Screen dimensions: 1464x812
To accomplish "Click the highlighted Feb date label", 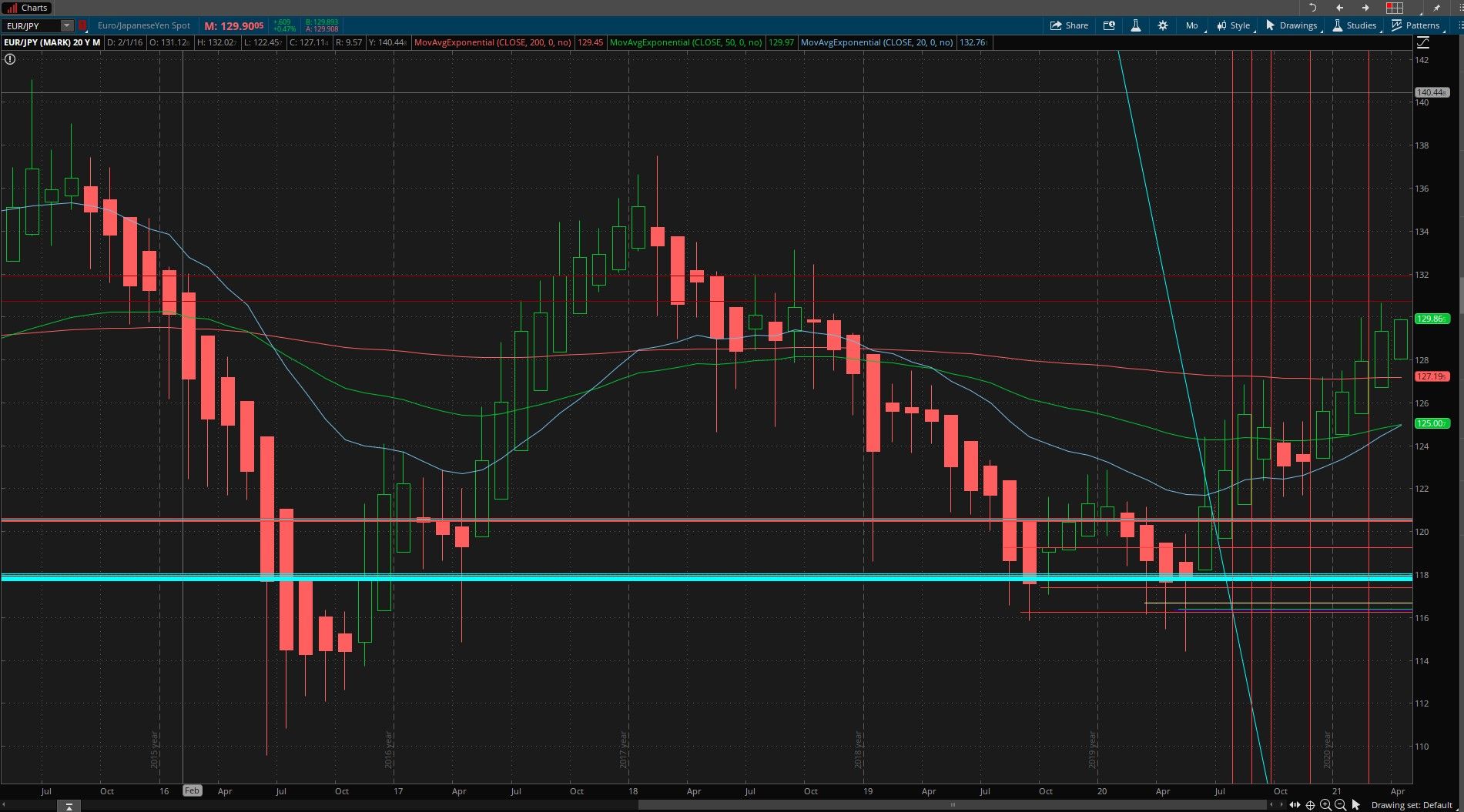I will click(192, 790).
